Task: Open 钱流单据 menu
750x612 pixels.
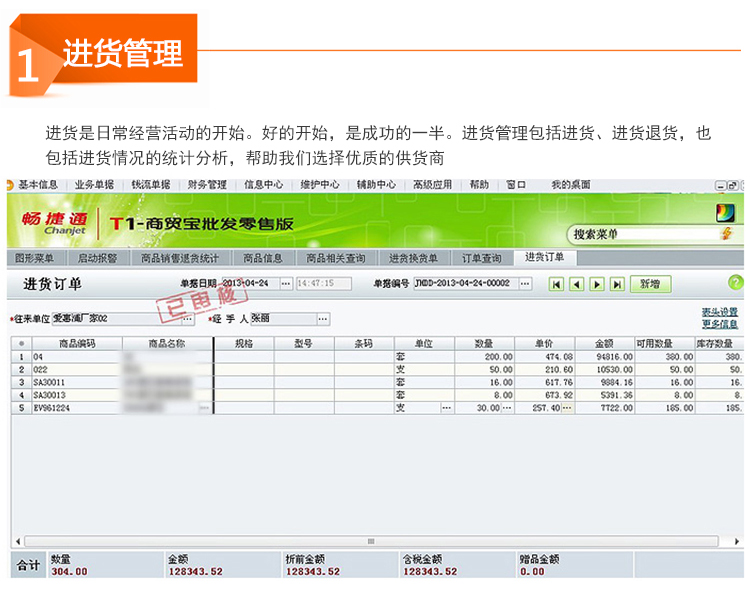Action: click(151, 185)
